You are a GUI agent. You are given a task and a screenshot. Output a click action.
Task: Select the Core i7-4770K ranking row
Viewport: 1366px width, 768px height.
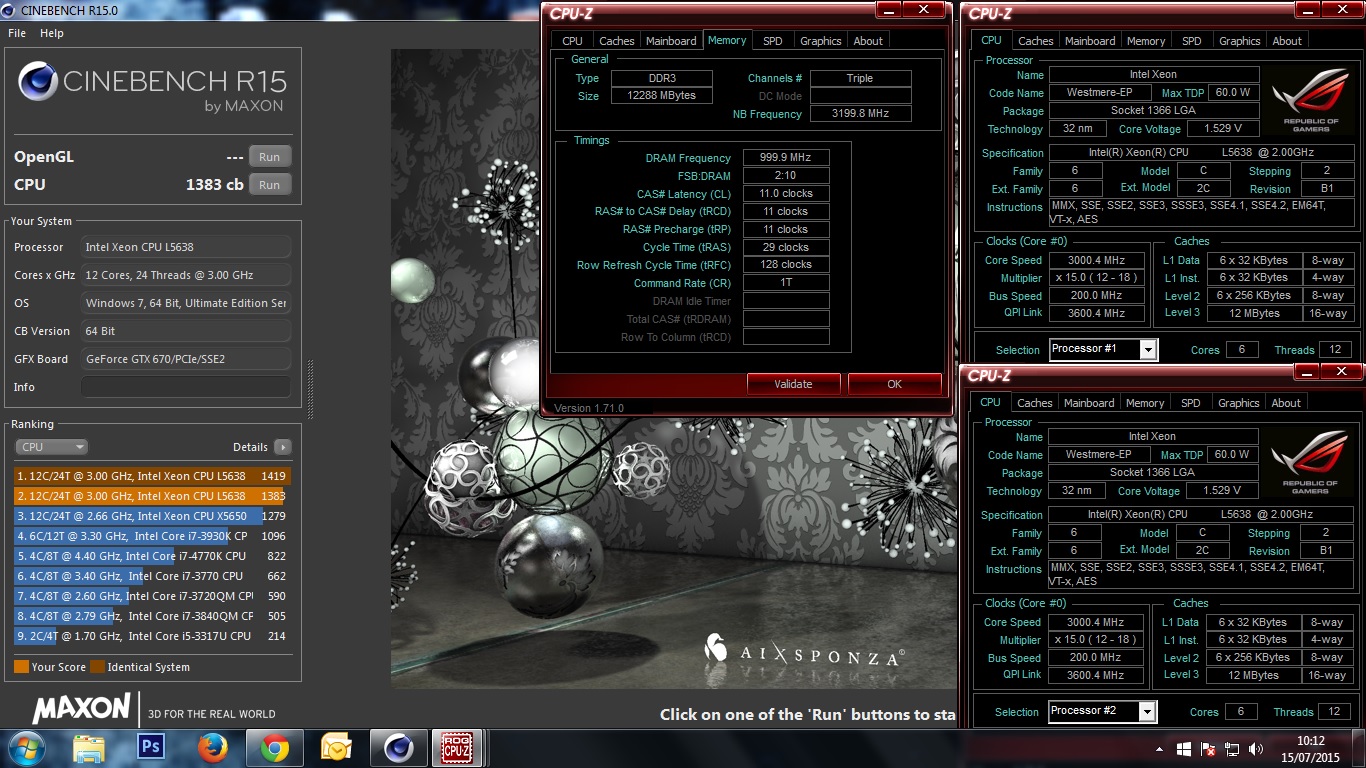pyautogui.click(x=151, y=556)
